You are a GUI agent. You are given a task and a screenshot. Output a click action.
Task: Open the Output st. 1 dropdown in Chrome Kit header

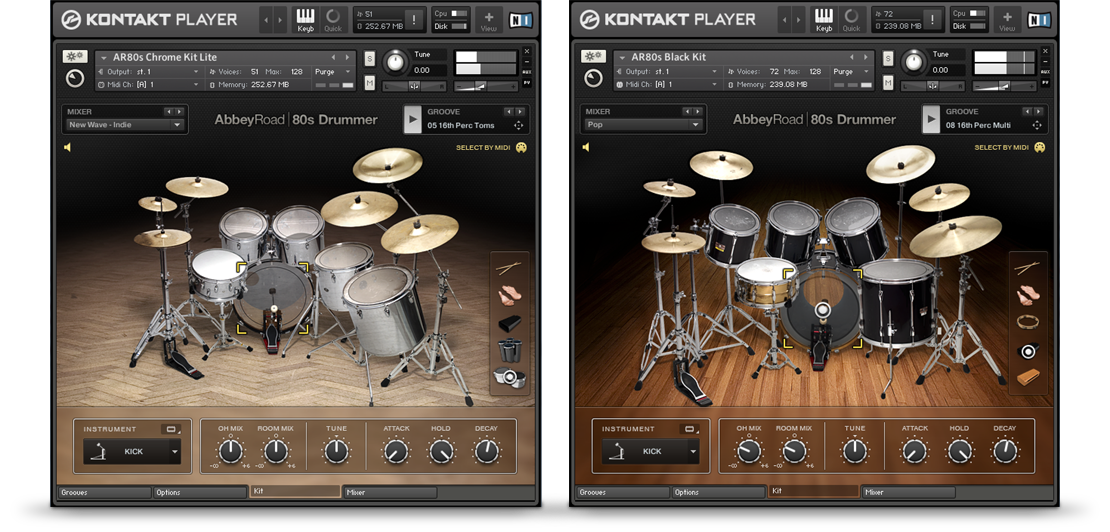pos(149,71)
